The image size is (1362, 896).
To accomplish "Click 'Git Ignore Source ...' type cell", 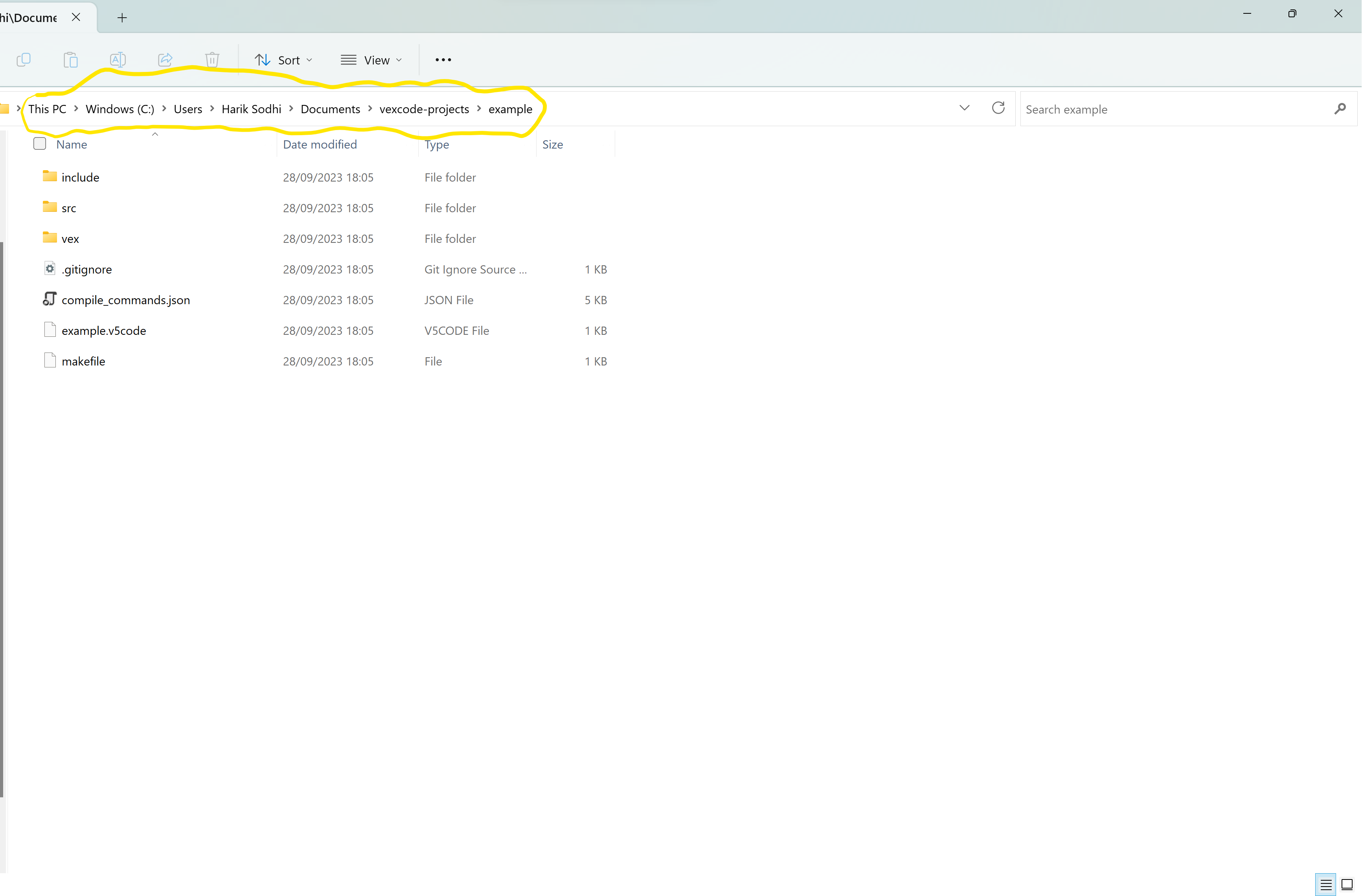I will pyautogui.click(x=476, y=270).
